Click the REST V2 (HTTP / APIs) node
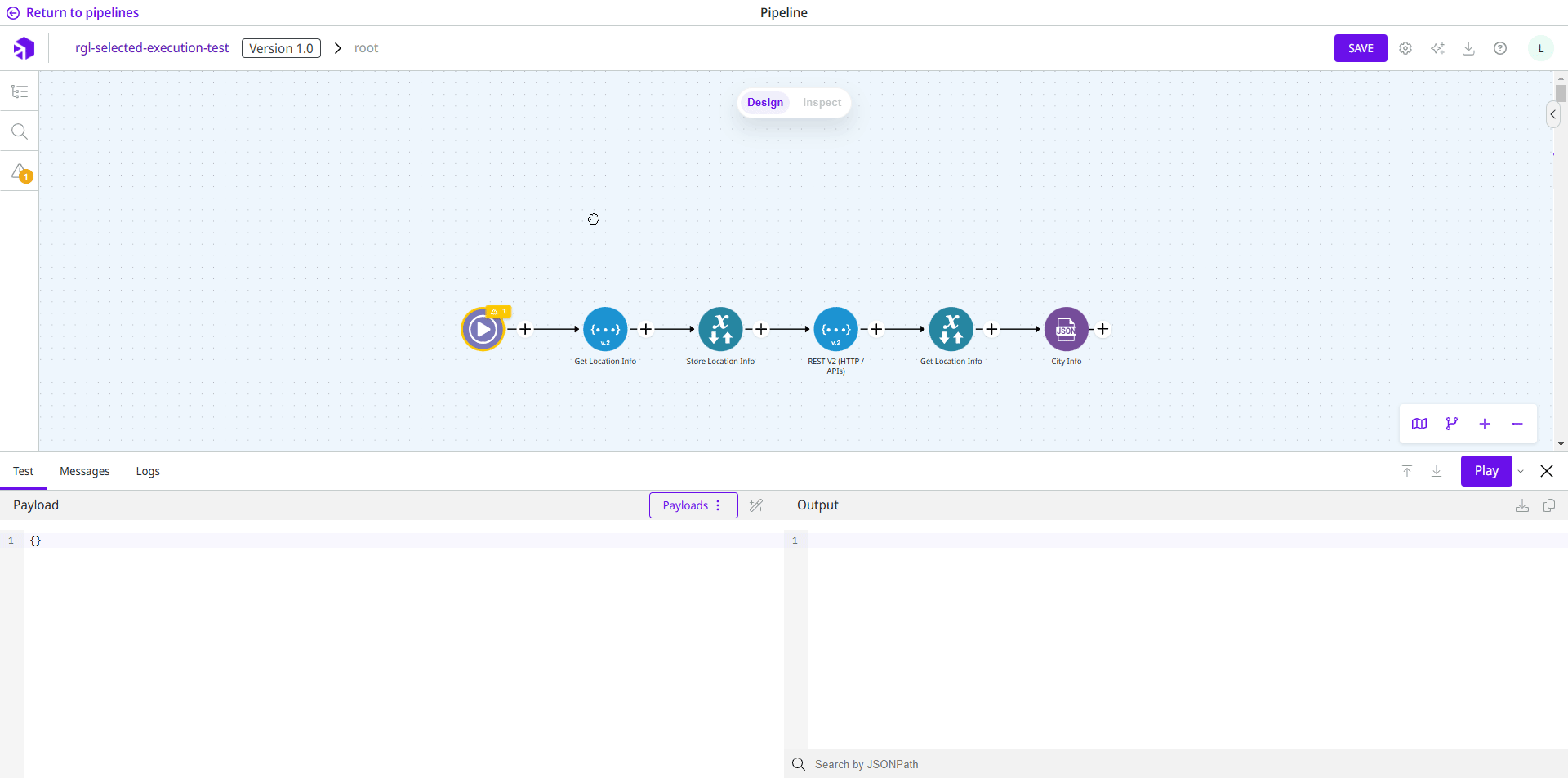Viewport: 1568px width, 778px height. (835, 329)
